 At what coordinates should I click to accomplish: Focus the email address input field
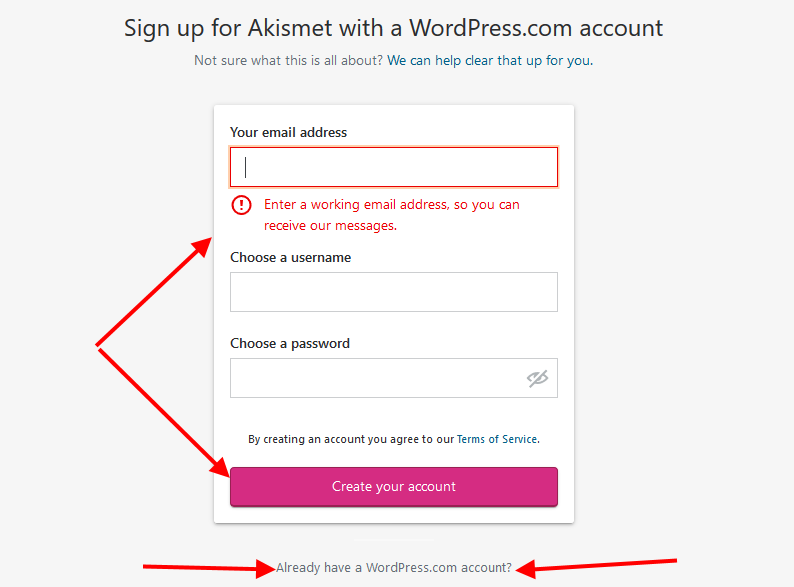point(394,167)
